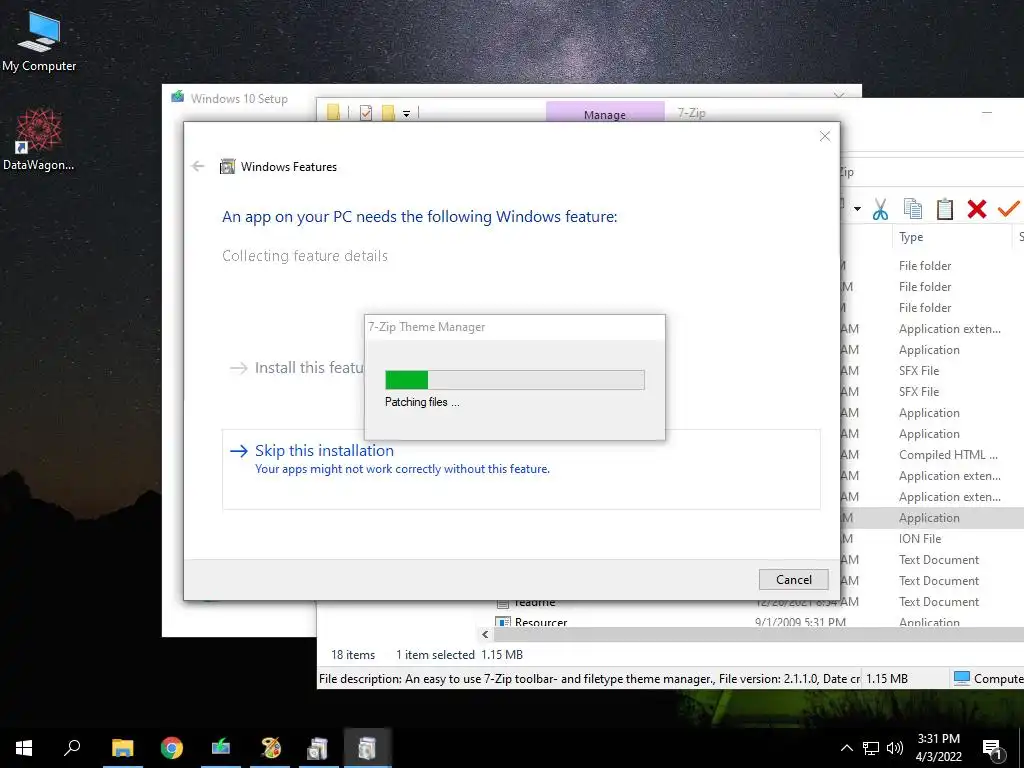Select the first SFX File type row
The height and width of the screenshot is (768, 1024).
919,371
